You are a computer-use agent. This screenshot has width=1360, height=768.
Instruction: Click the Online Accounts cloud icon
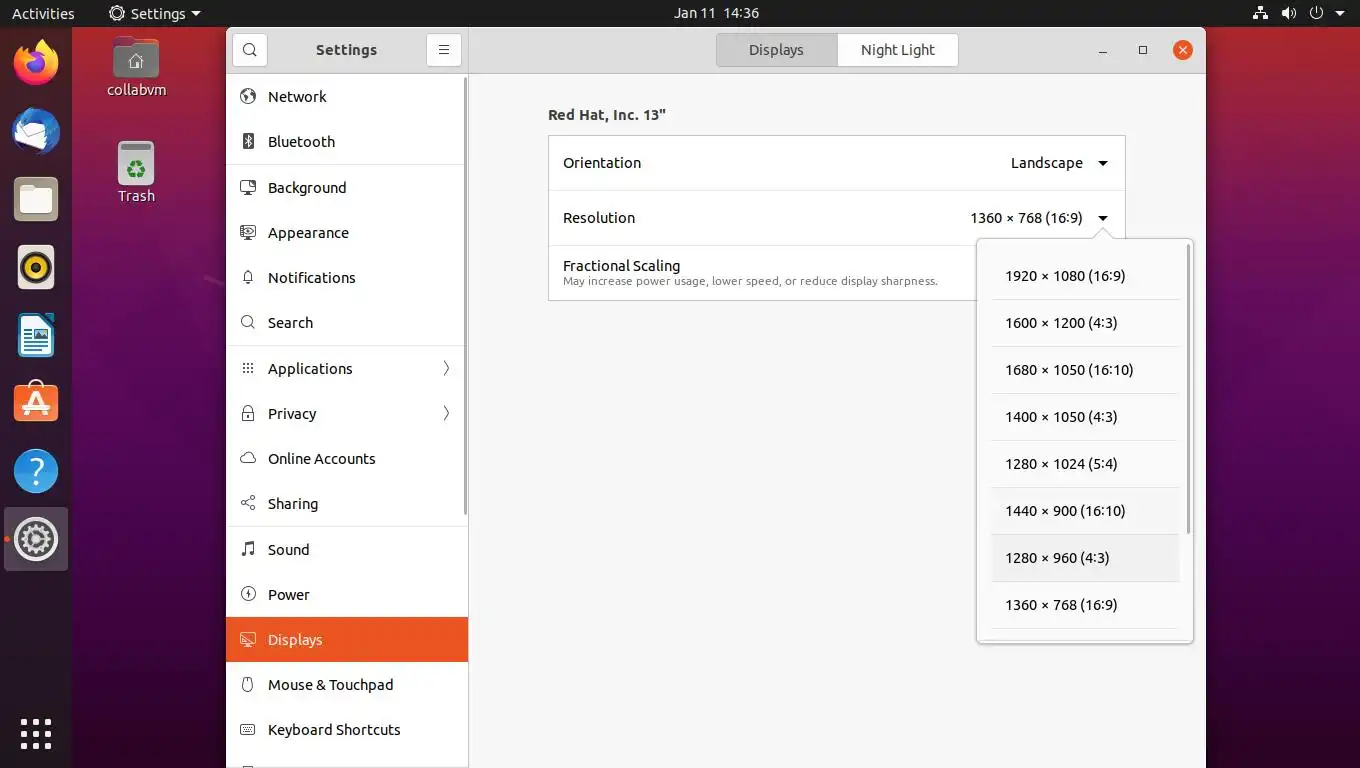tap(248, 459)
